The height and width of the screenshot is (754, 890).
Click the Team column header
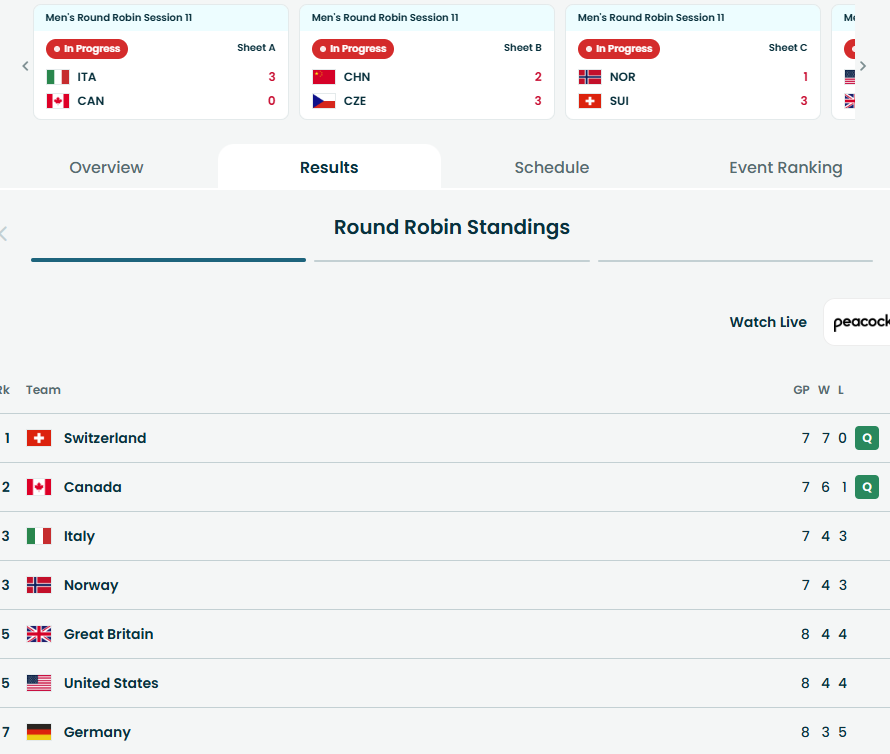pos(43,390)
